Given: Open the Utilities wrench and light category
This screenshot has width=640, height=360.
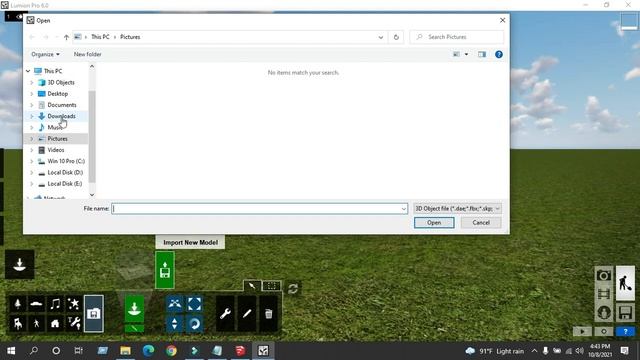Looking at the screenshot, I should click(74, 323).
